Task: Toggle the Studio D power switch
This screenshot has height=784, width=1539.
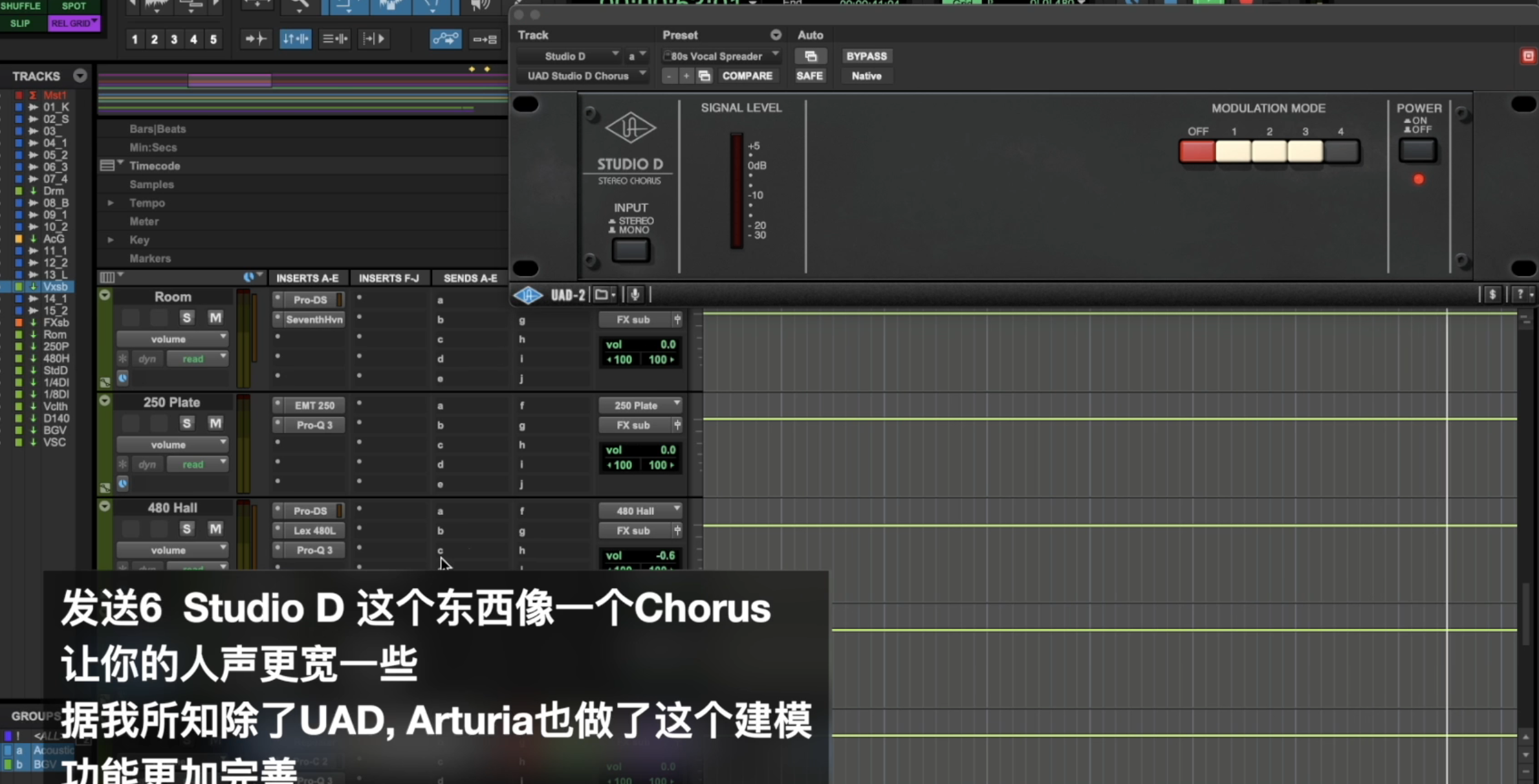Action: click(x=1417, y=151)
